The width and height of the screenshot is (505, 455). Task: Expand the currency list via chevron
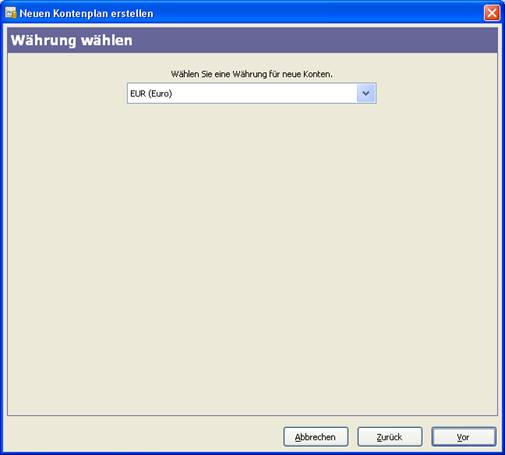[366, 93]
